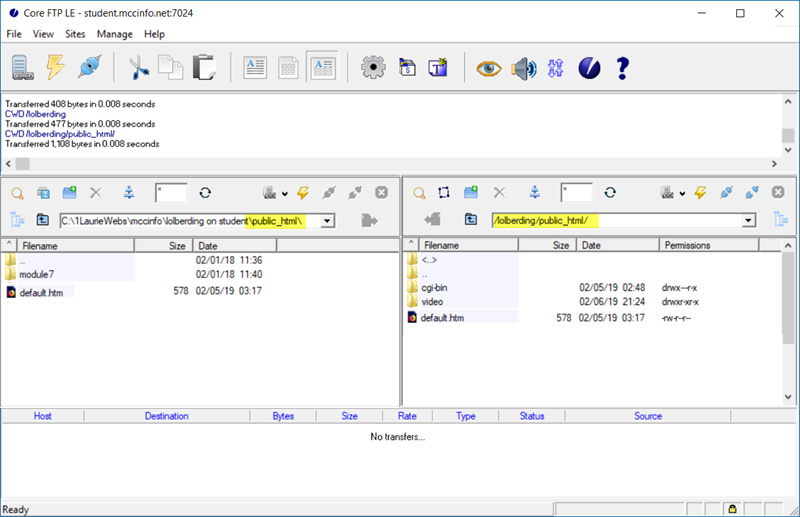Image resolution: width=800 pixels, height=517 pixels.
Task: Refresh the remote pane listing
Action: tap(610, 192)
